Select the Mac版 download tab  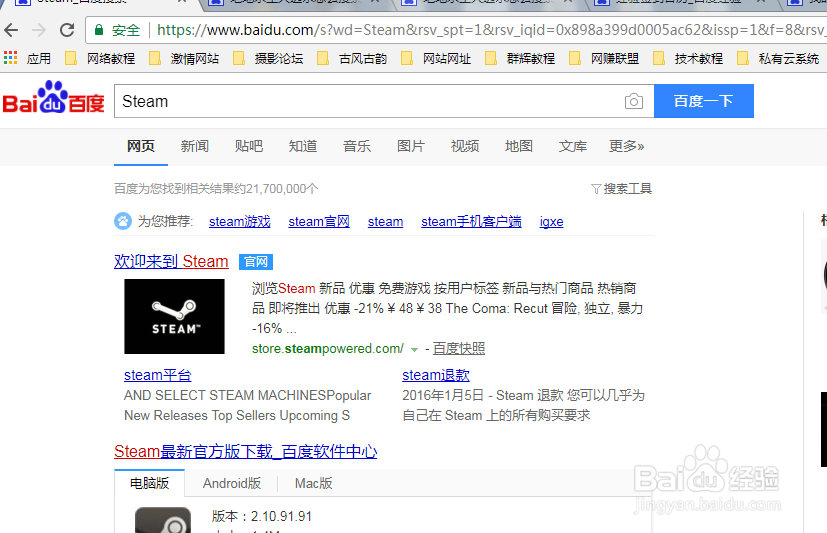[x=314, y=483]
